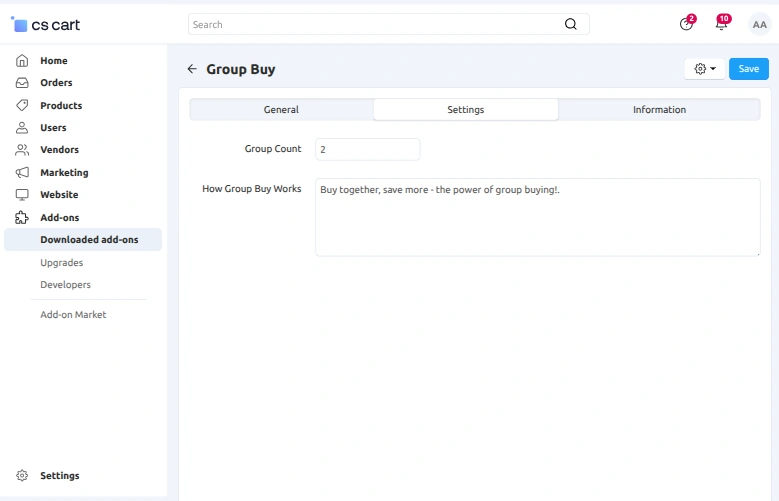The image size is (779, 501).
Task: Click the search magnifier icon
Action: click(x=571, y=24)
